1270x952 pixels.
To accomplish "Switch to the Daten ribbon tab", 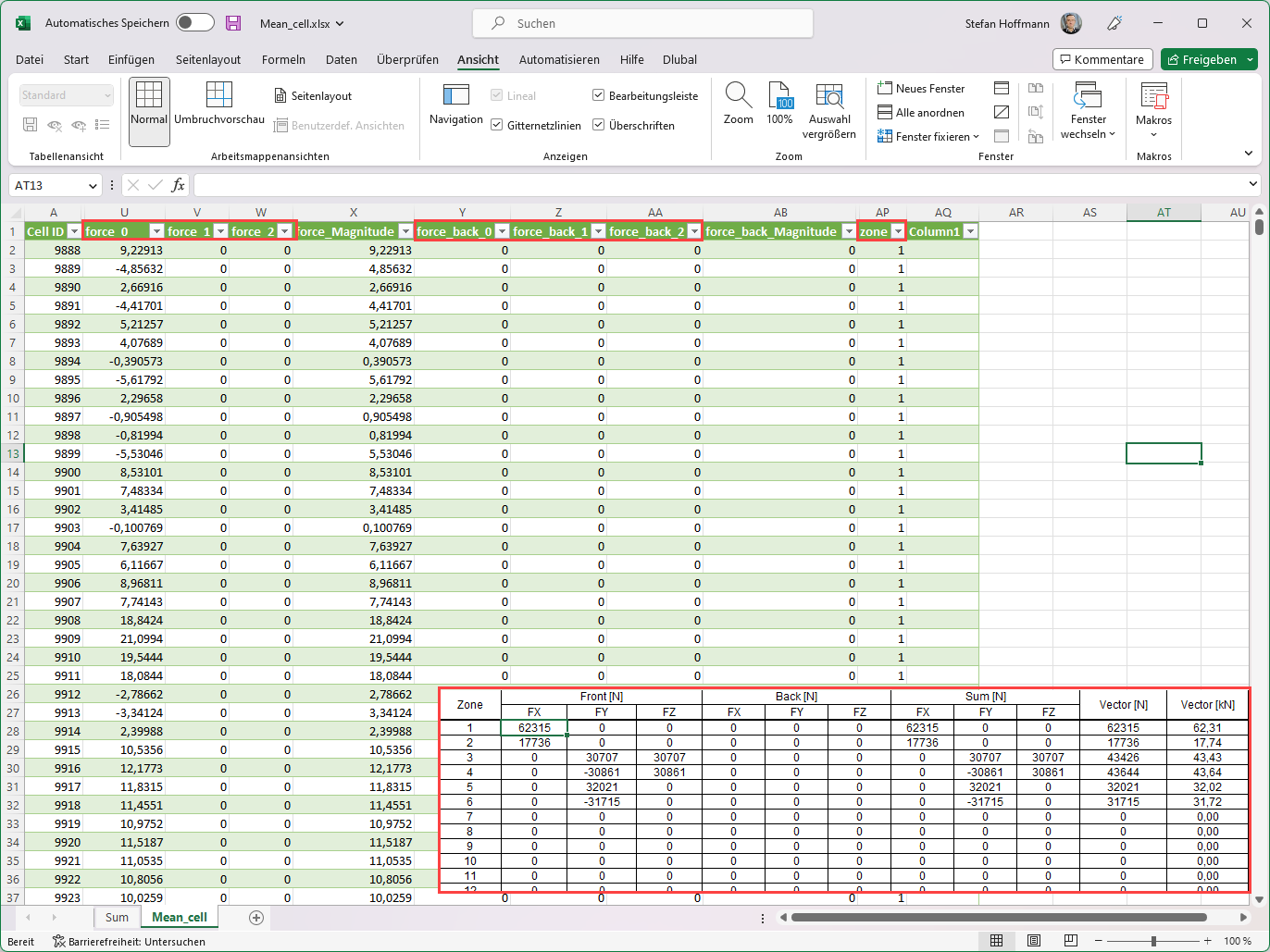I will pos(342,59).
